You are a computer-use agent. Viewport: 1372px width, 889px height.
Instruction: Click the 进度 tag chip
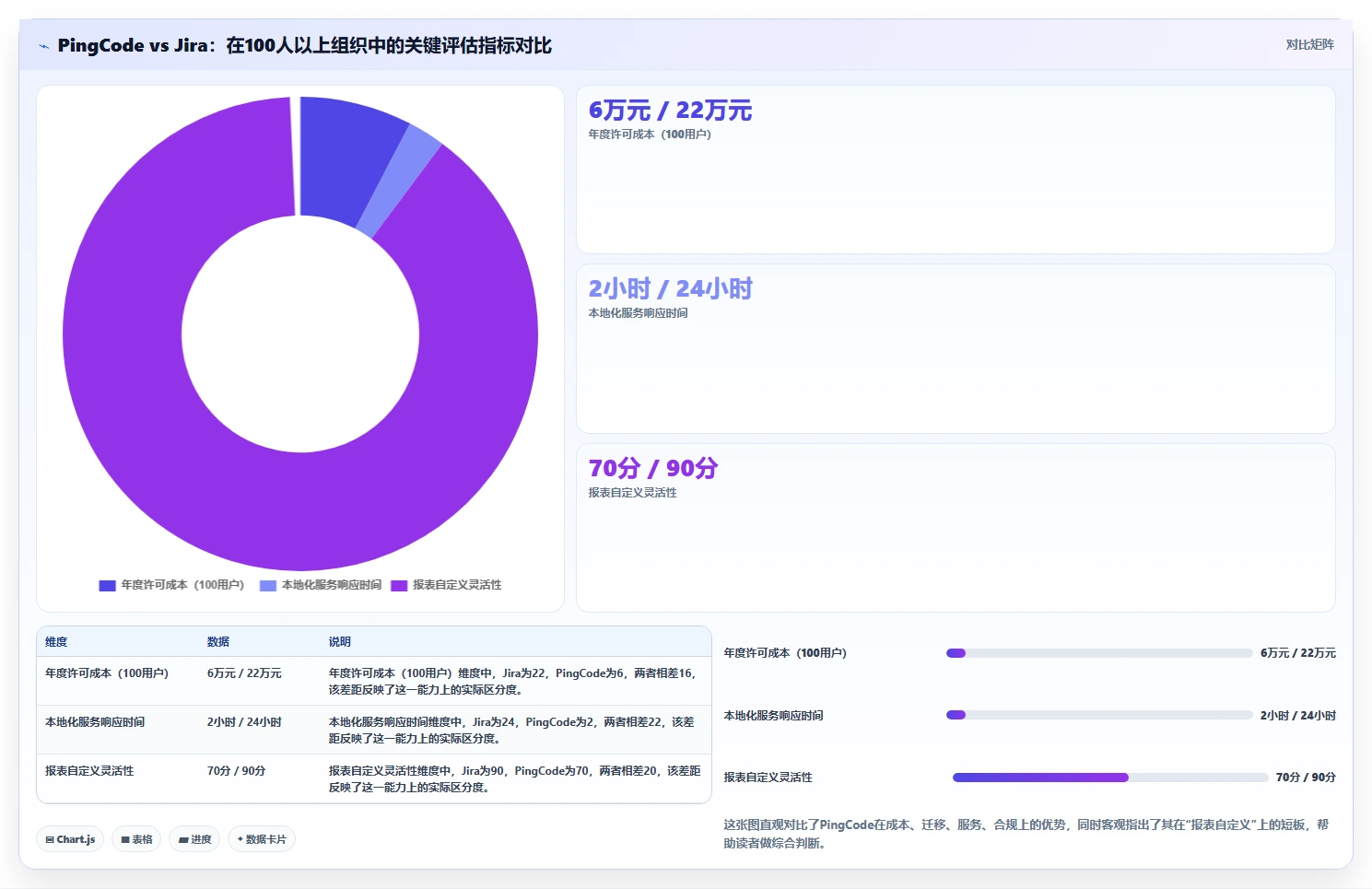[x=194, y=839]
